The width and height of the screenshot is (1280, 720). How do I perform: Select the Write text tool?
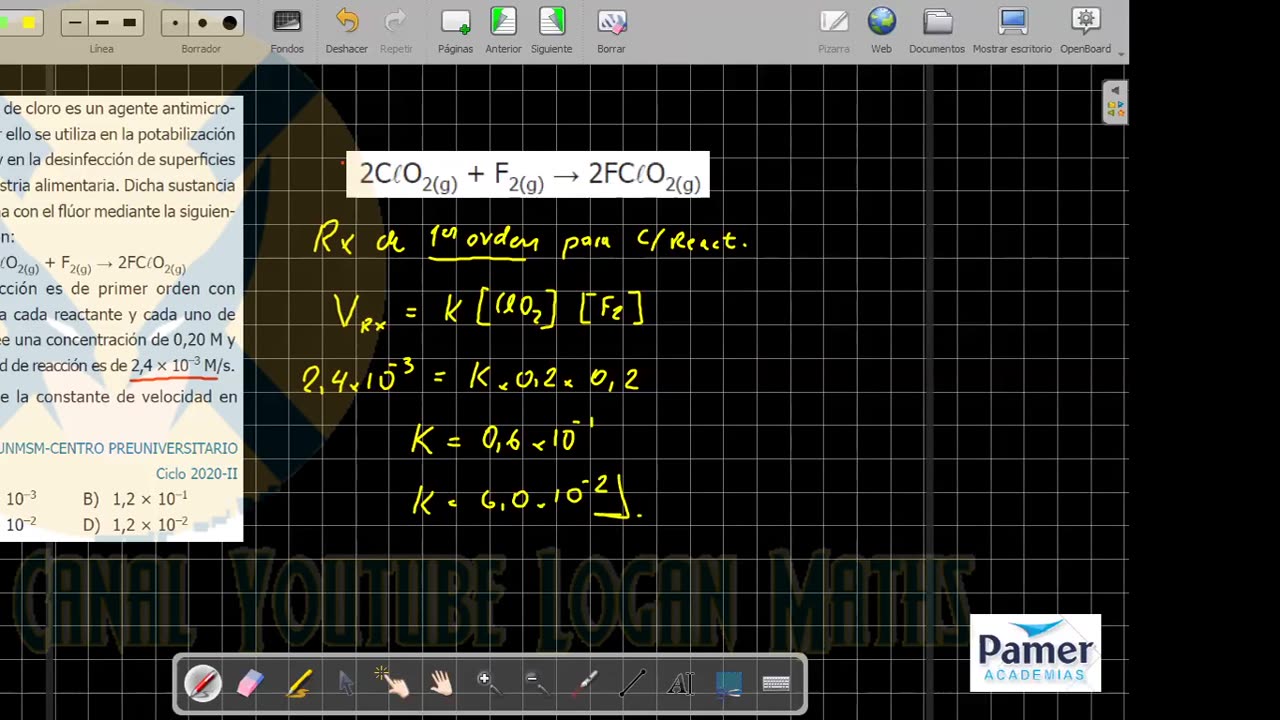coord(680,684)
